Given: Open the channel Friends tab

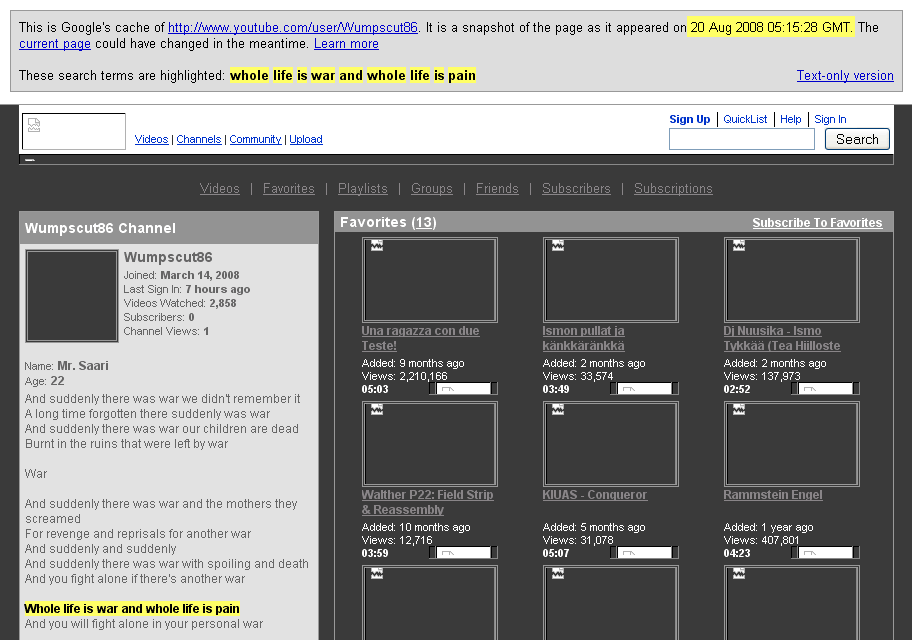Looking at the screenshot, I should pyautogui.click(x=497, y=189).
